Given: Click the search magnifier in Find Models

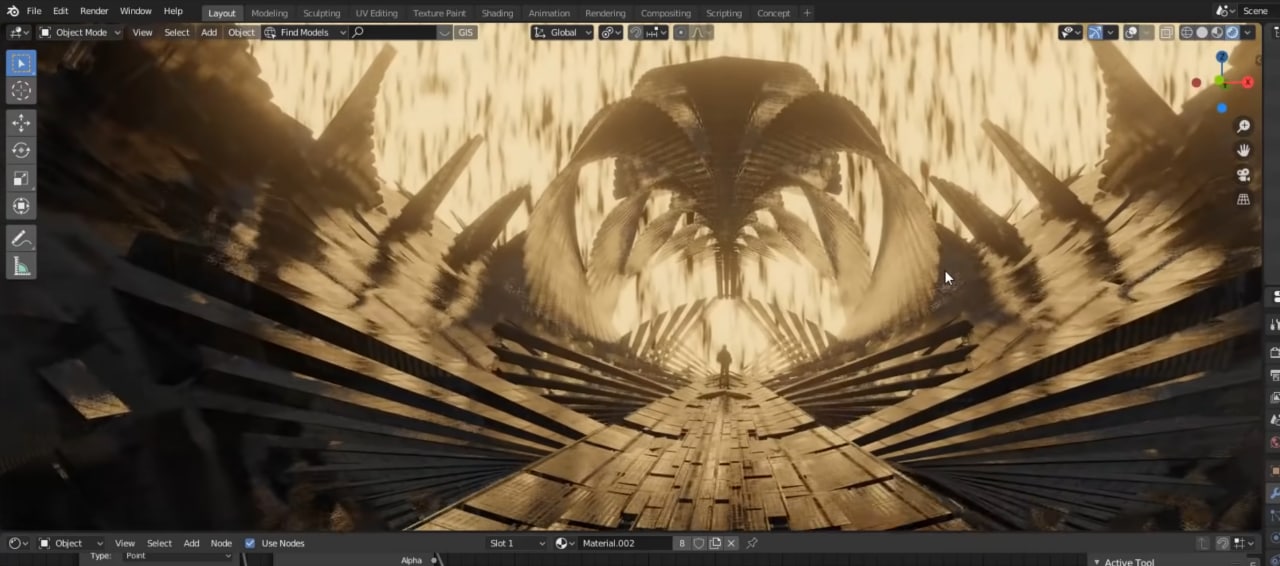Looking at the screenshot, I should coord(358,32).
